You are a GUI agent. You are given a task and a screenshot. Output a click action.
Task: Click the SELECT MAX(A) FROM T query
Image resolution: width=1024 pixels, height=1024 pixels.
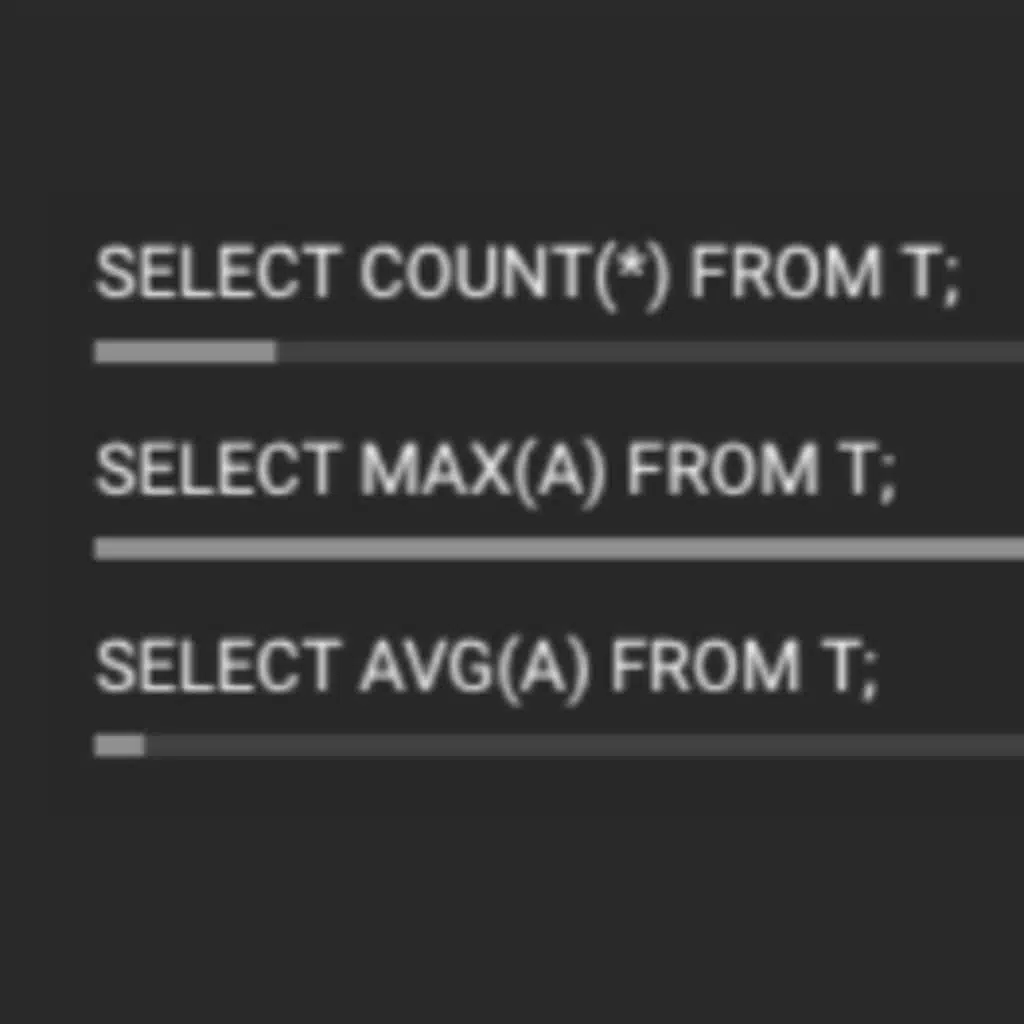[x=495, y=469]
